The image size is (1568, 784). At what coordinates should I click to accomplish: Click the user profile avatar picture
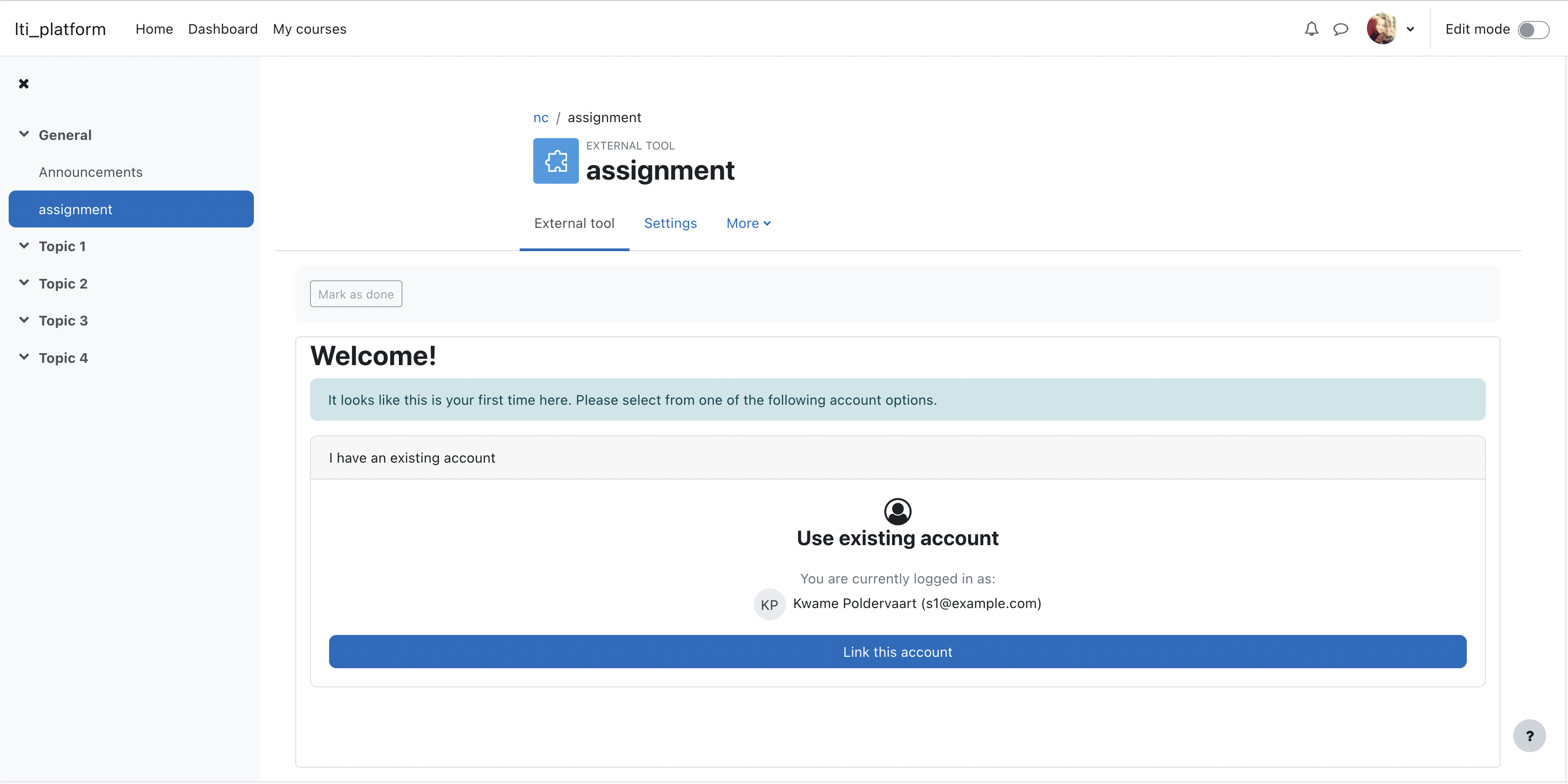click(1382, 29)
